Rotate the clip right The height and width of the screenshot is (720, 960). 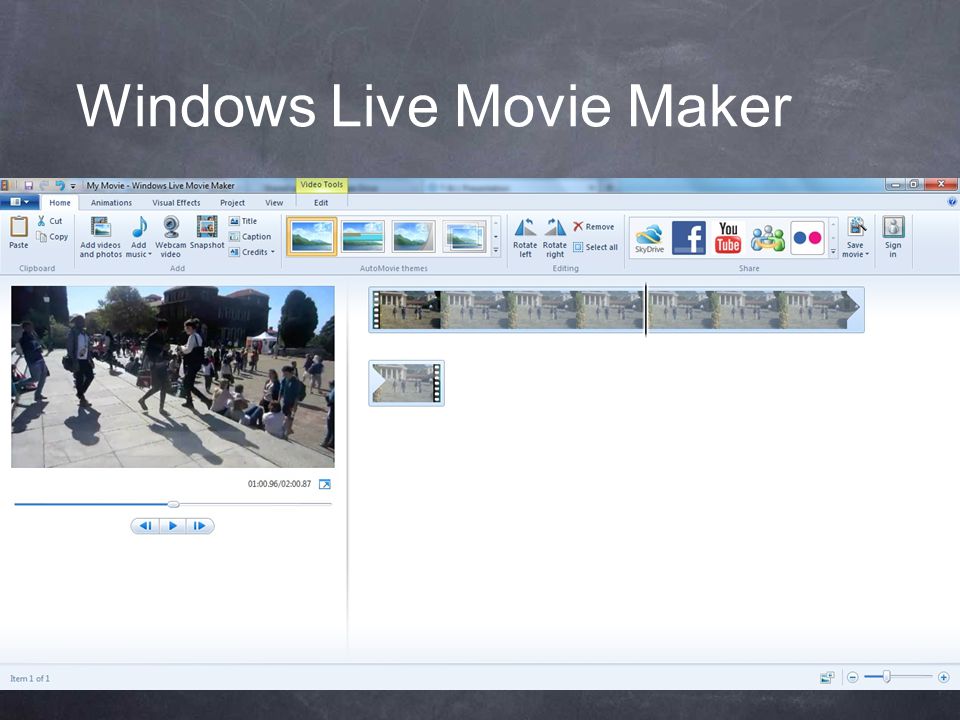tap(555, 238)
